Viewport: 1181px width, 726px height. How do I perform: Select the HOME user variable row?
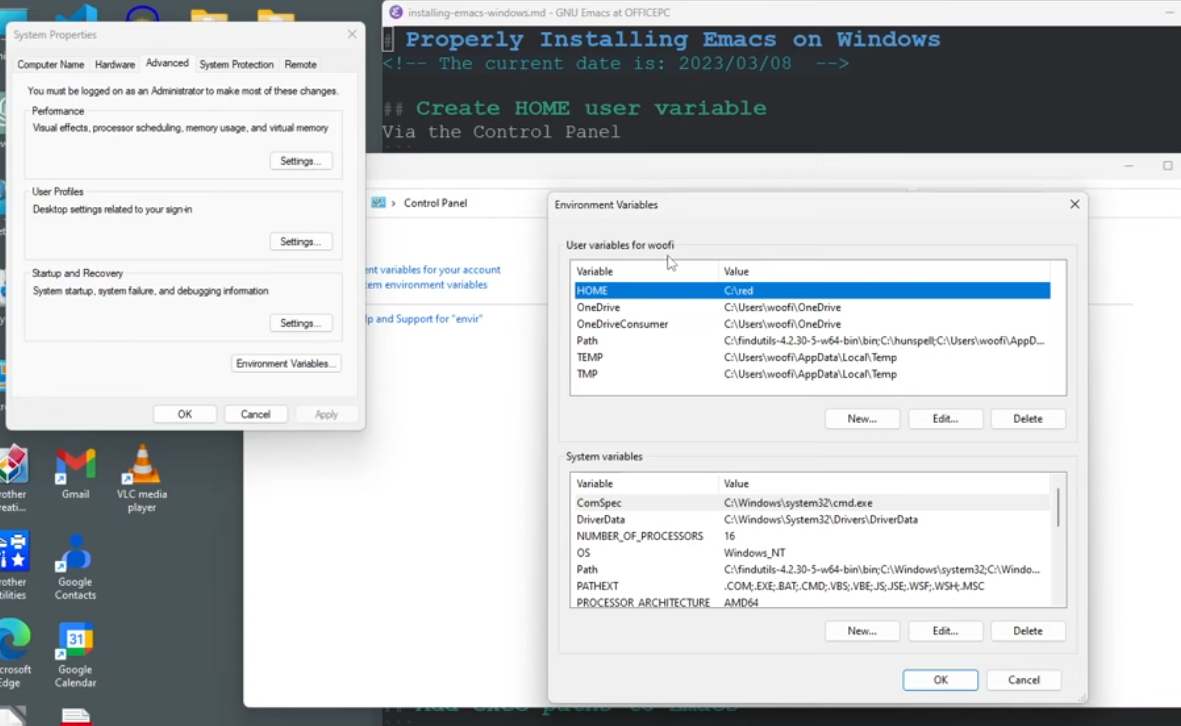[x=810, y=291]
